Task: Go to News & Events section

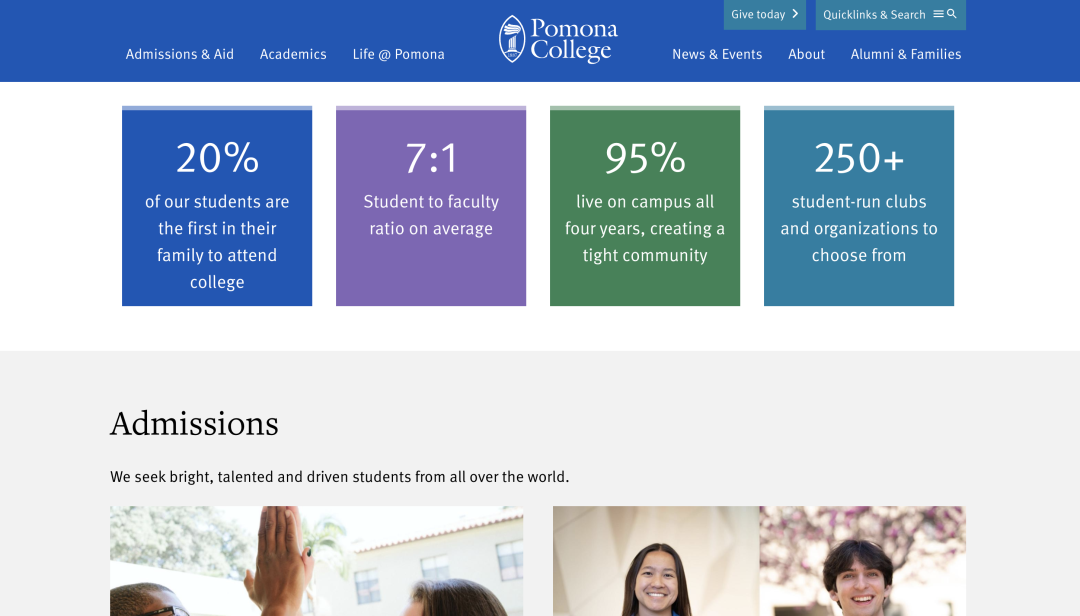Action: (717, 54)
